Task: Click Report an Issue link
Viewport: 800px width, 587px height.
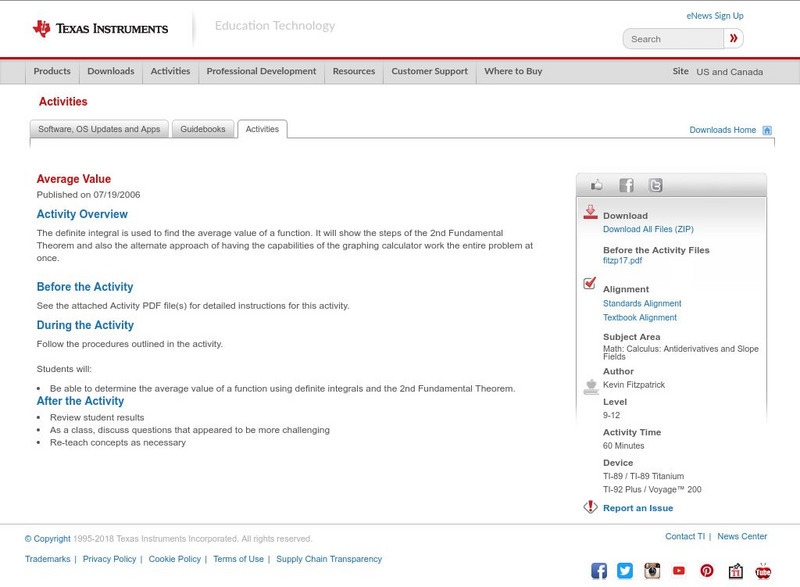Action: (x=638, y=508)
